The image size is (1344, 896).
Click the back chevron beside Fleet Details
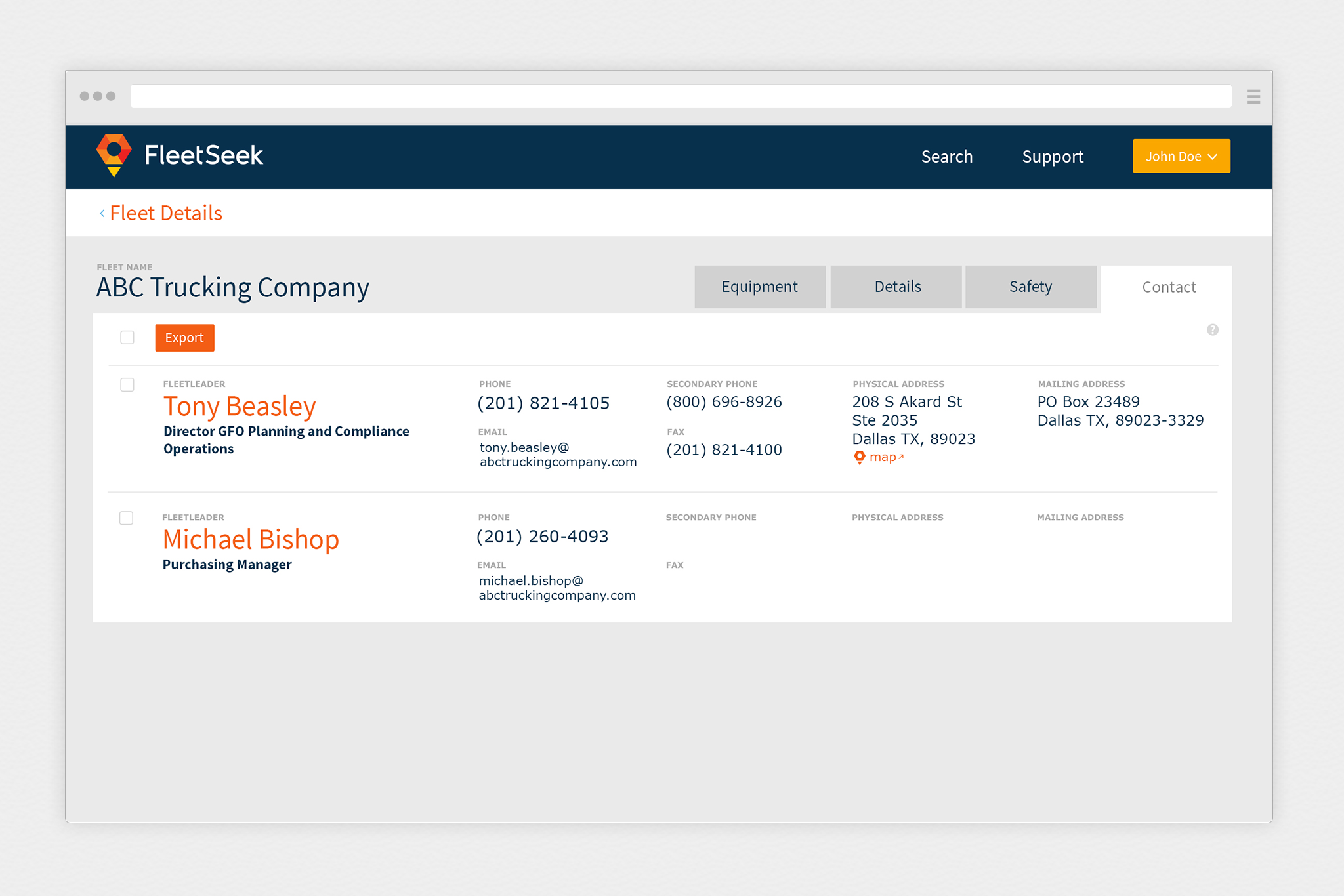[102, 213]
